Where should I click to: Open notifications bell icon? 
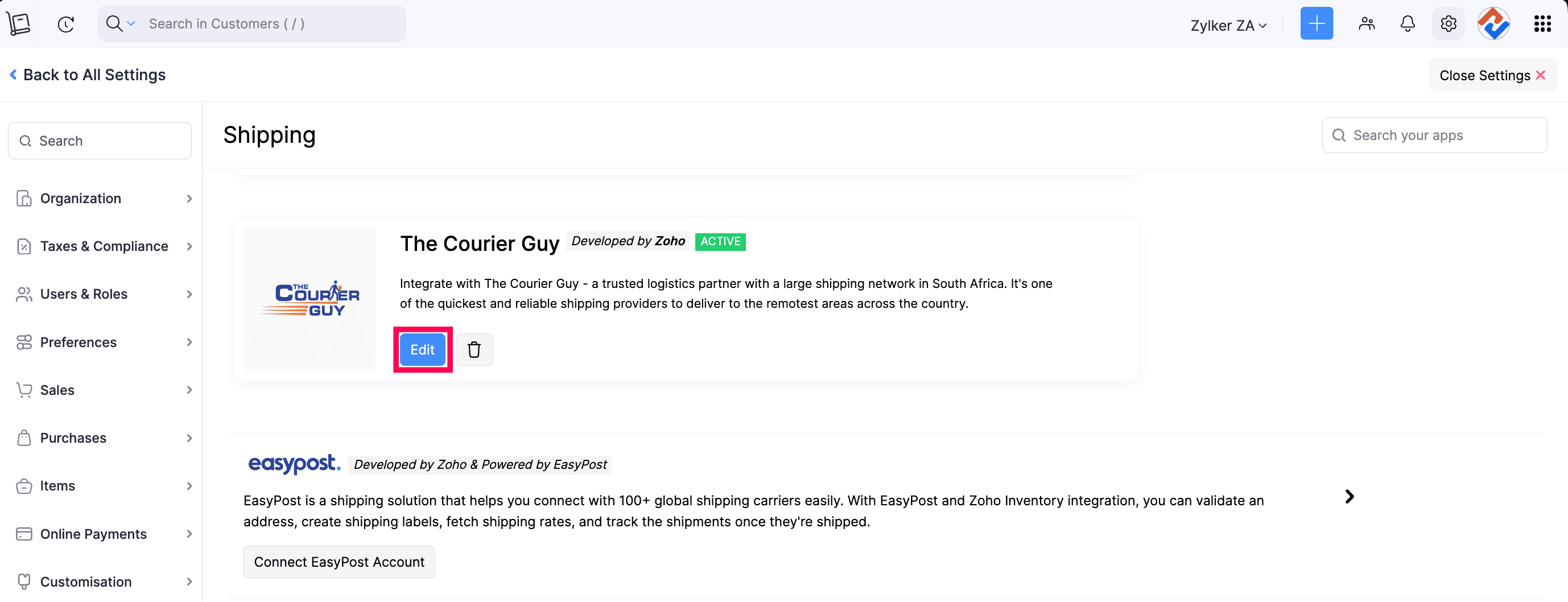point(1408,24)
